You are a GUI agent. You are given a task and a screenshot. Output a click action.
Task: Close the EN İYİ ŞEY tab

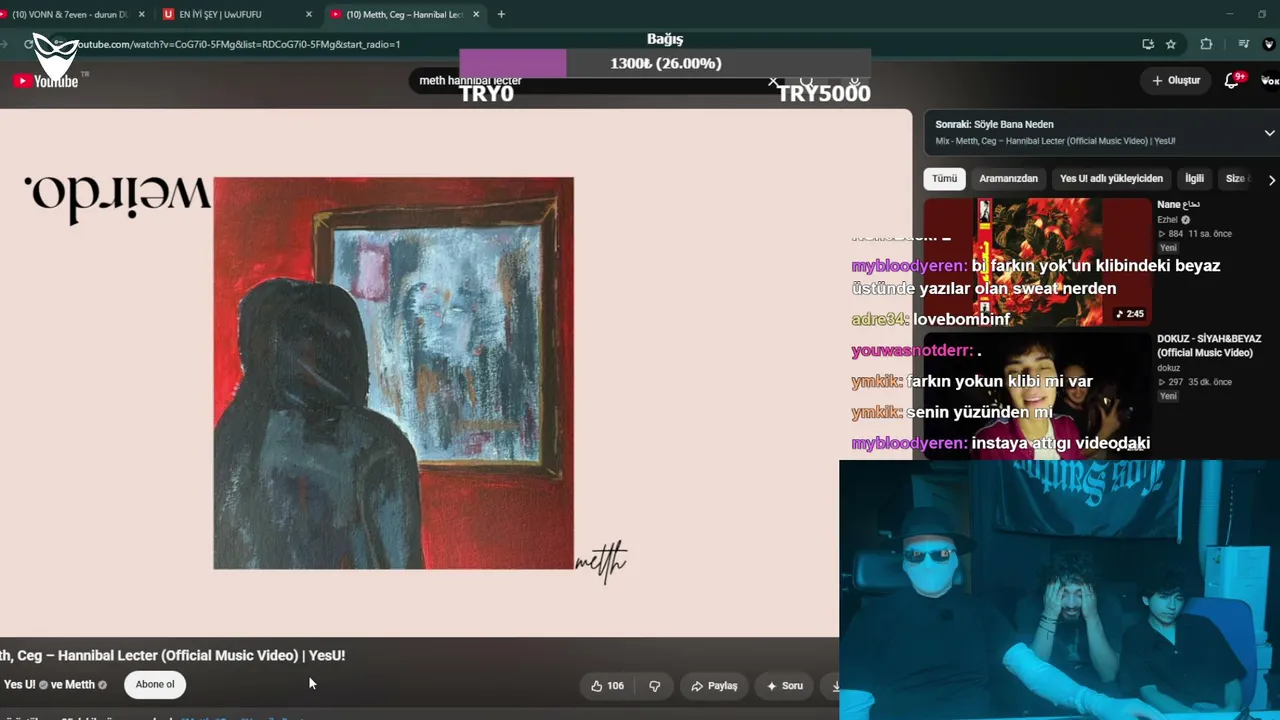pyautogui.click(x=308, y=14)
